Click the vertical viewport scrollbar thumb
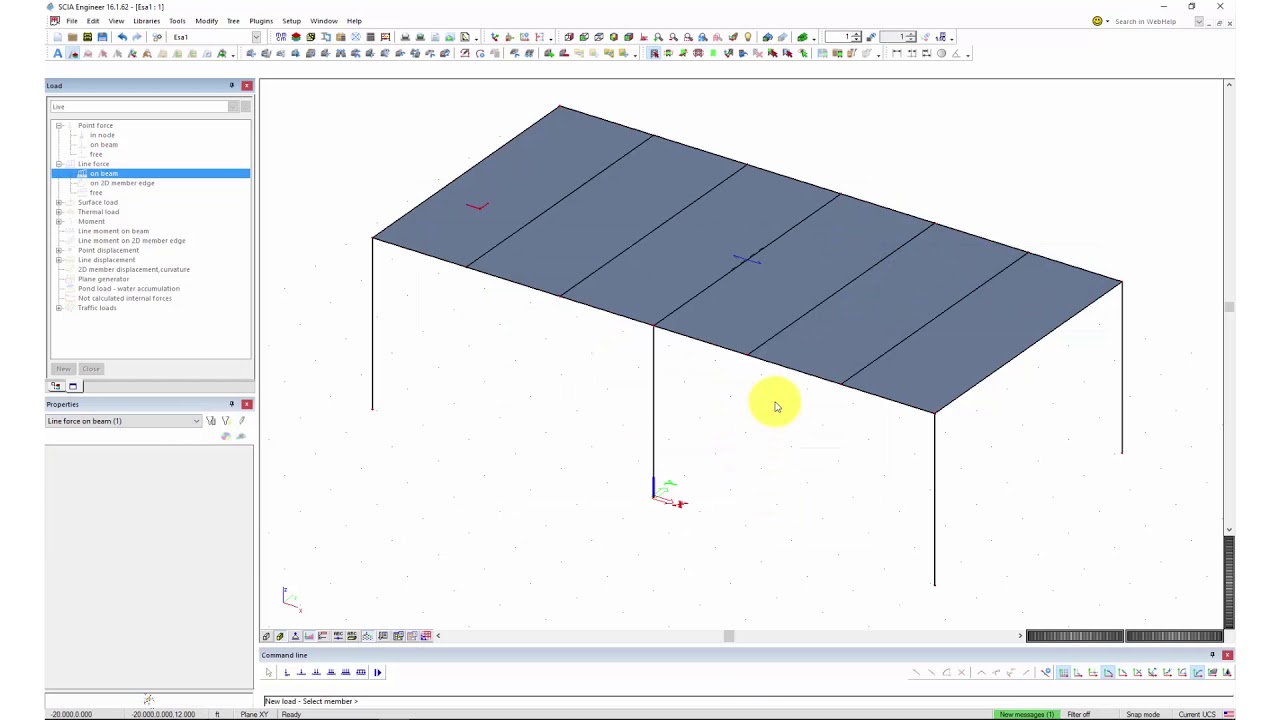This screenshot has height=720, width=1280. [1229, 307]
